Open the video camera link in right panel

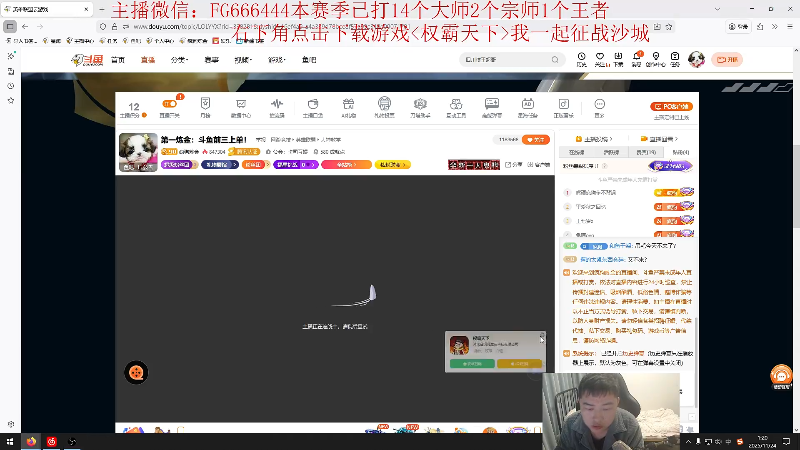point(659,139)
